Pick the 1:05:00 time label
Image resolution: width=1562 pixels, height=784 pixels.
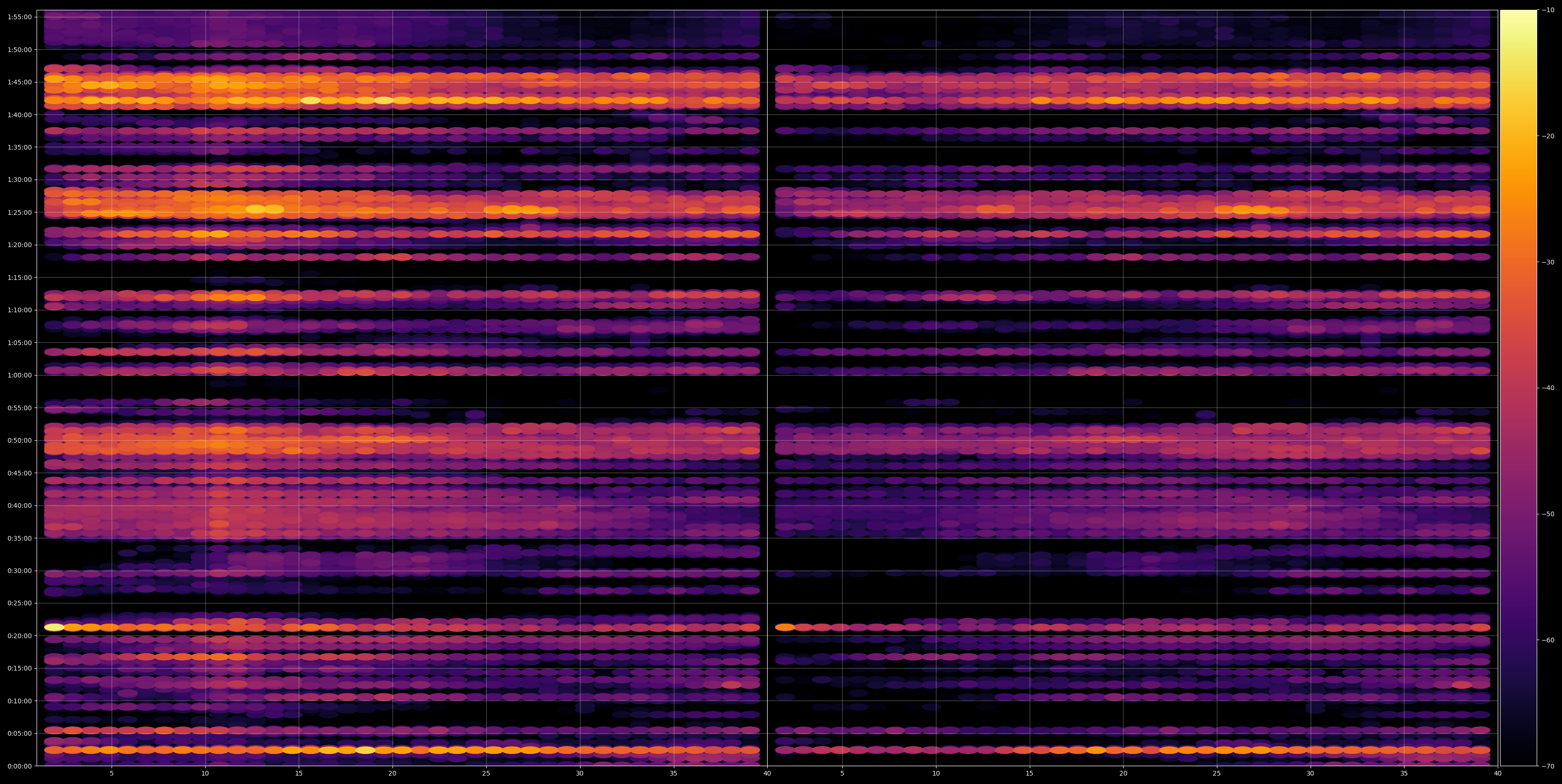pyautogui.click(x=19, y=343)
